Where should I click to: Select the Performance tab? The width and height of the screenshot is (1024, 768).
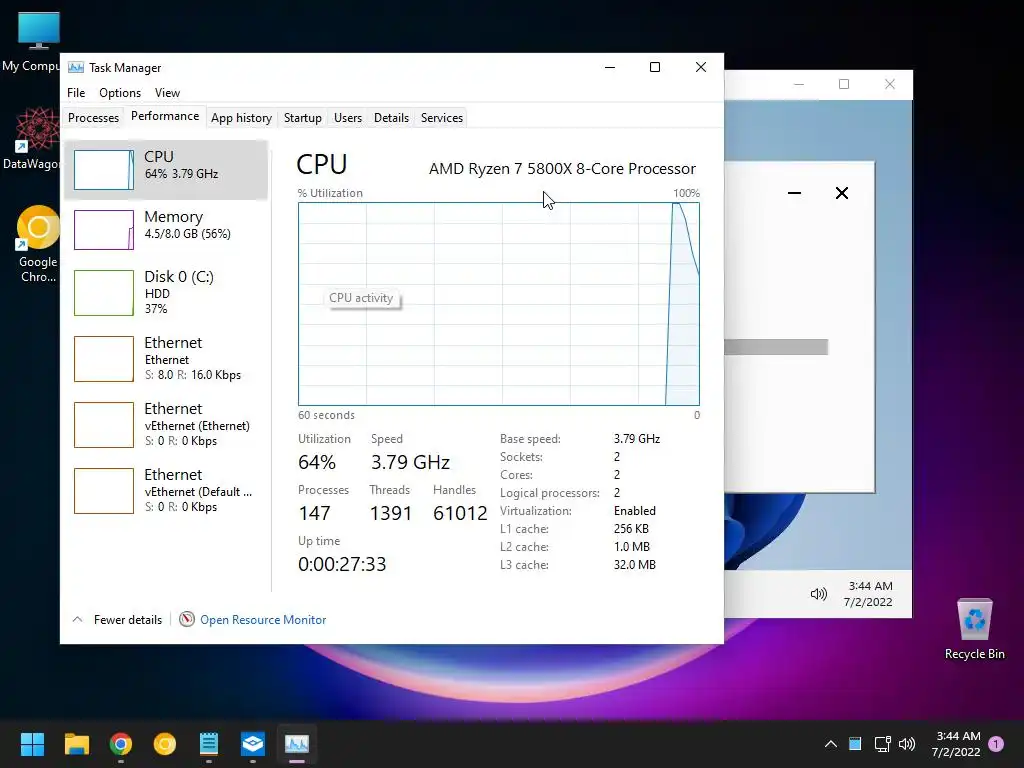(165, 116)
